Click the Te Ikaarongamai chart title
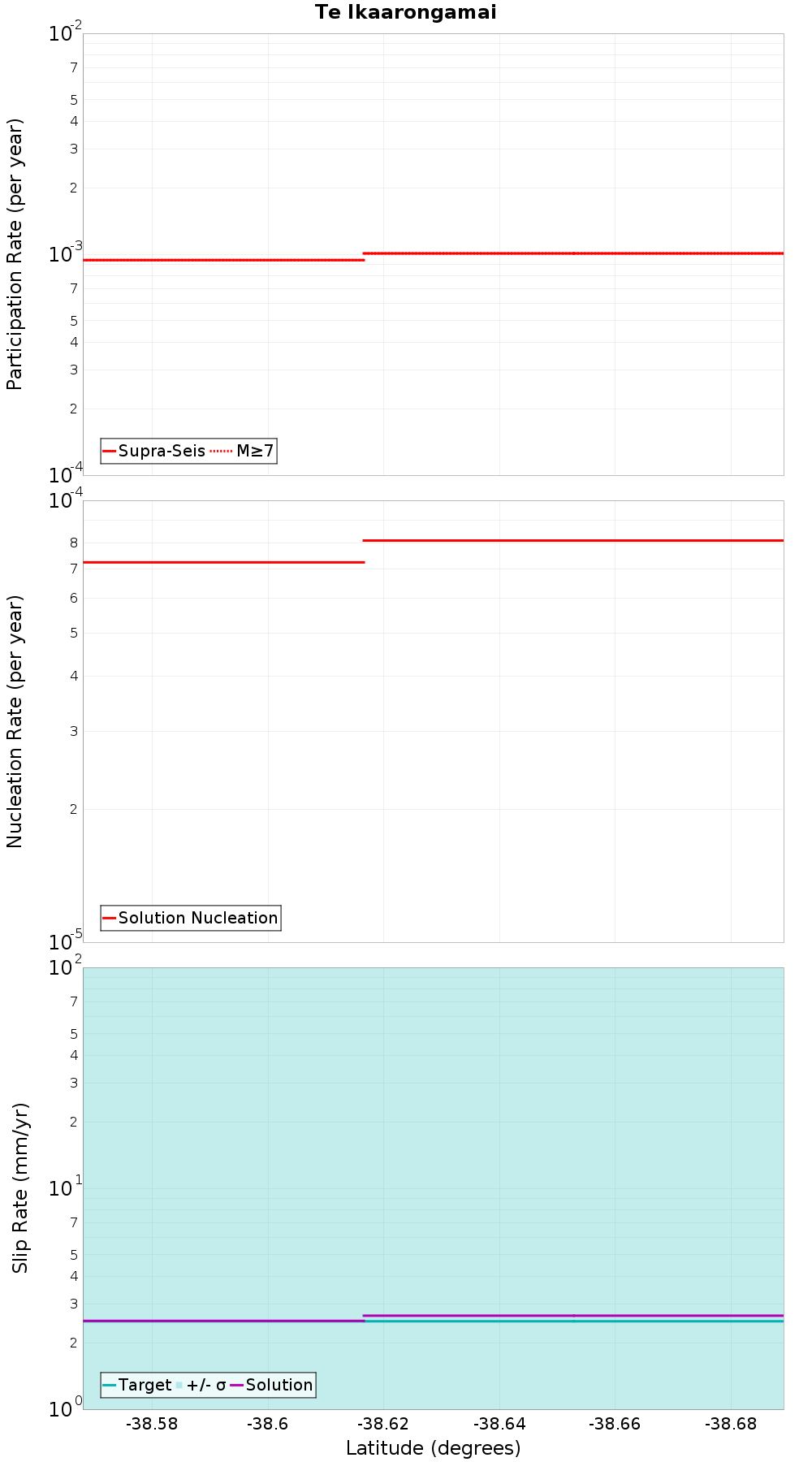This screenshot has width=812, height=1462. tap(406, 12)
